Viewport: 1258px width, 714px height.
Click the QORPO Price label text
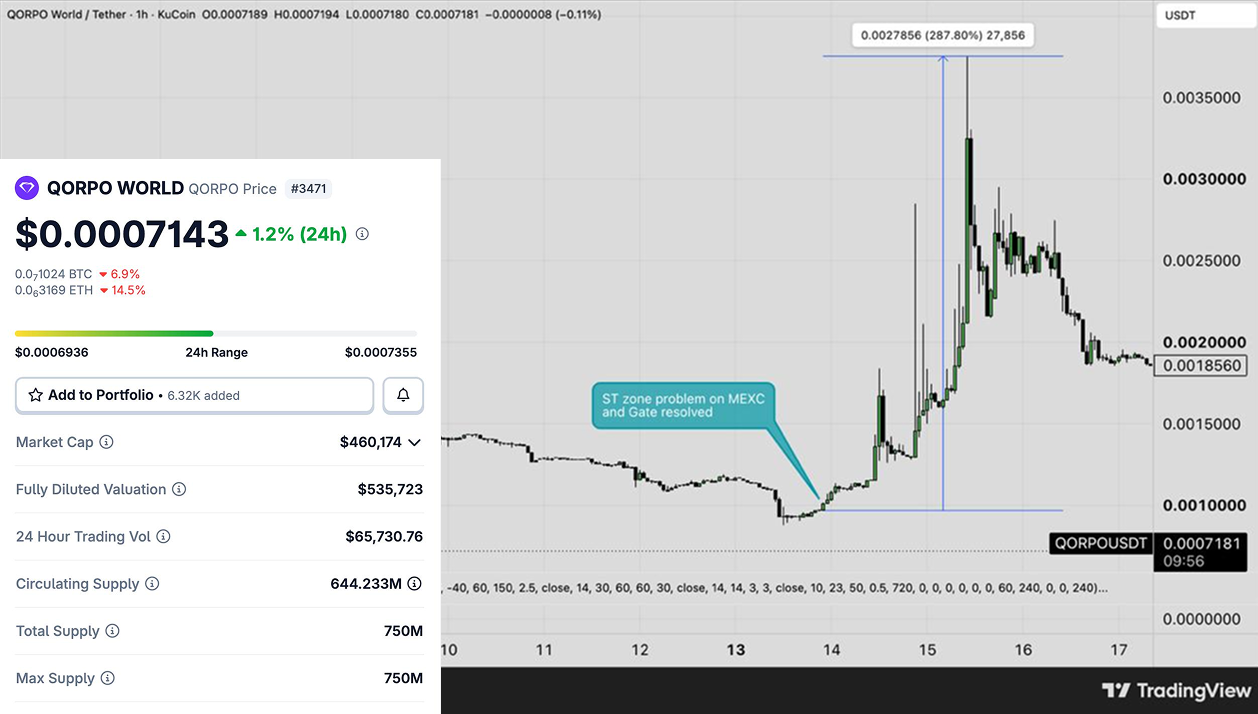click(232, 188)
